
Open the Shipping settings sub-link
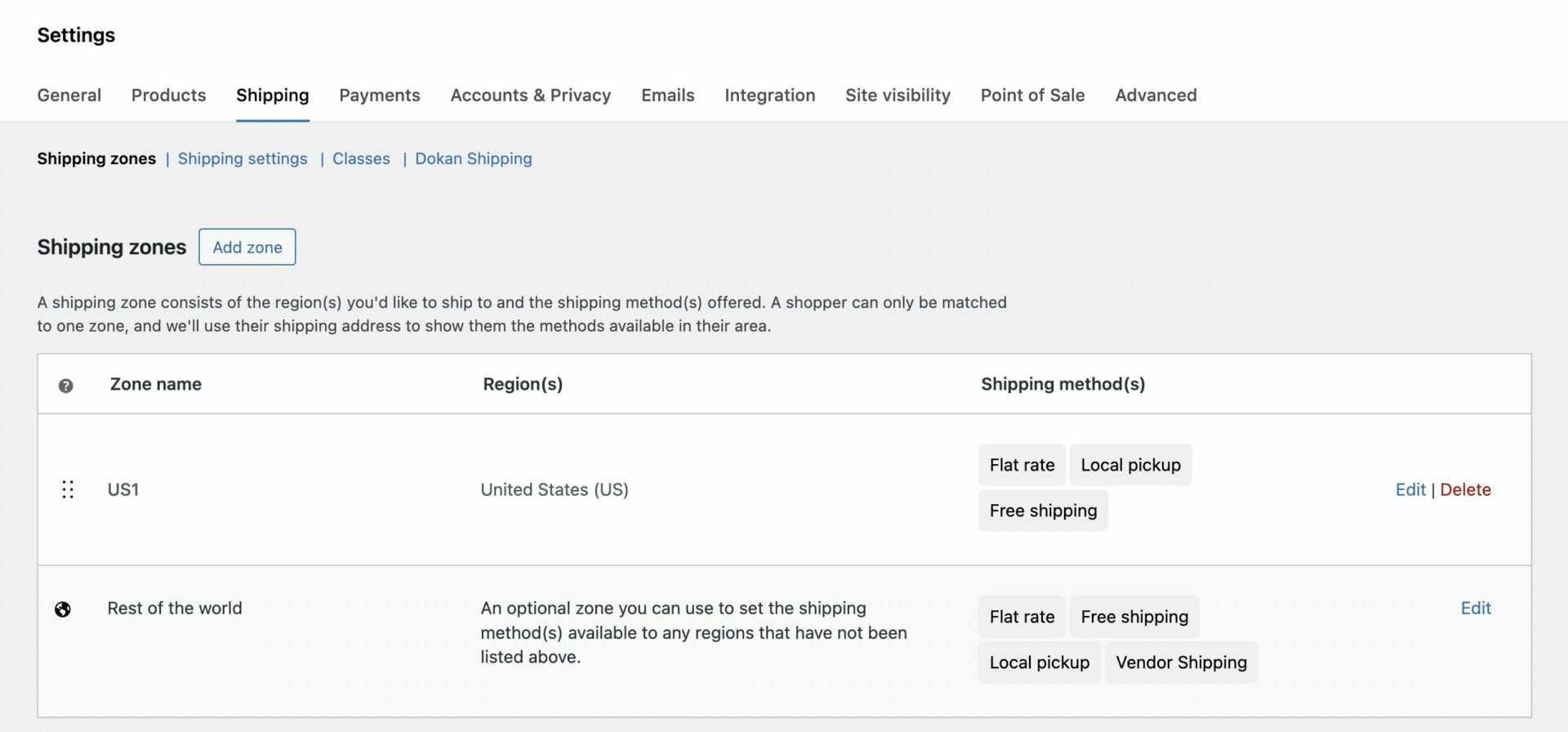tap(243, 158)
